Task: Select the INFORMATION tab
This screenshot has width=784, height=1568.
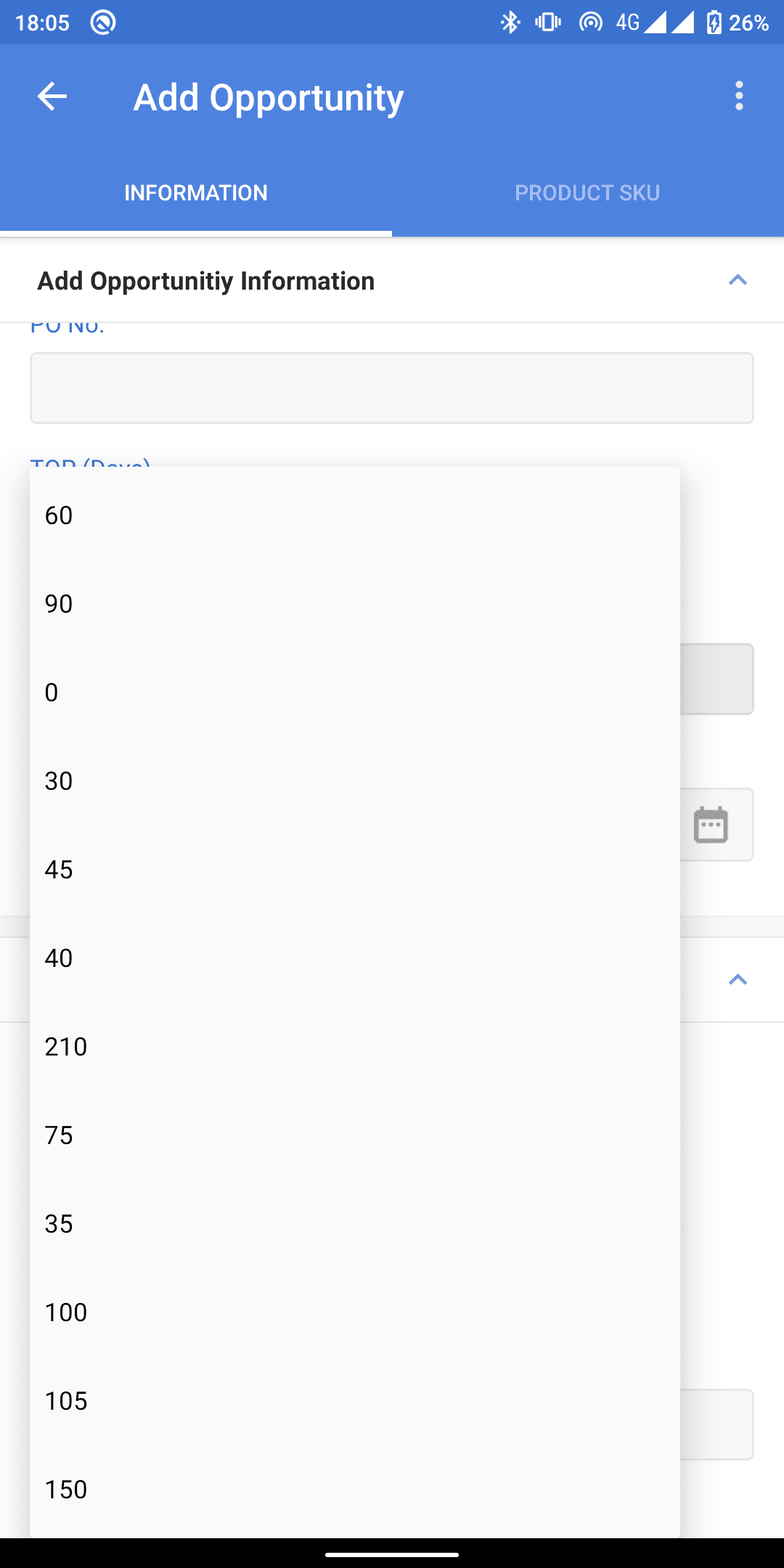Action: click(x=196, y=193)
